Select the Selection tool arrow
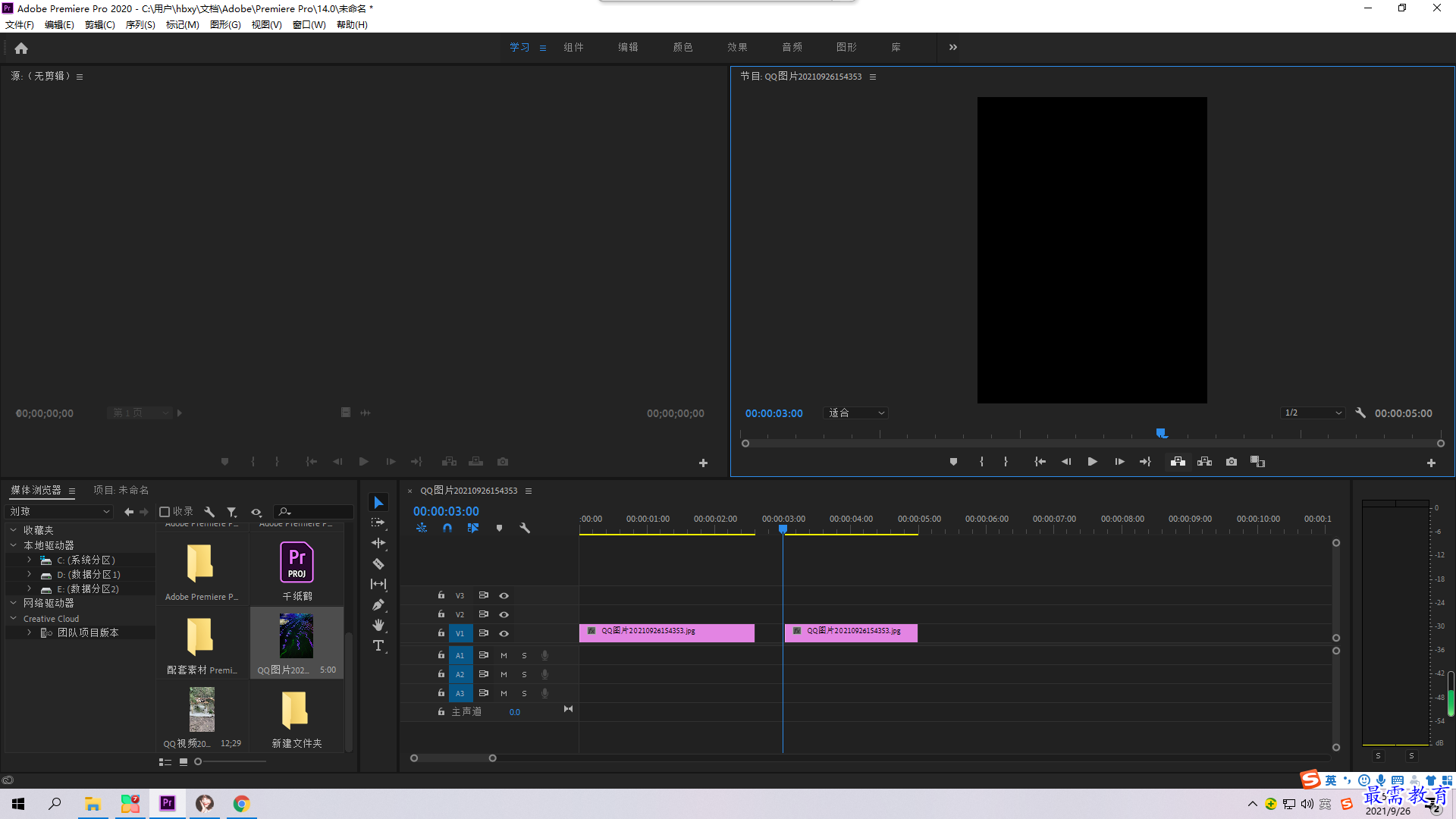The image size is (1456, 819). click(x=378, y=503)
